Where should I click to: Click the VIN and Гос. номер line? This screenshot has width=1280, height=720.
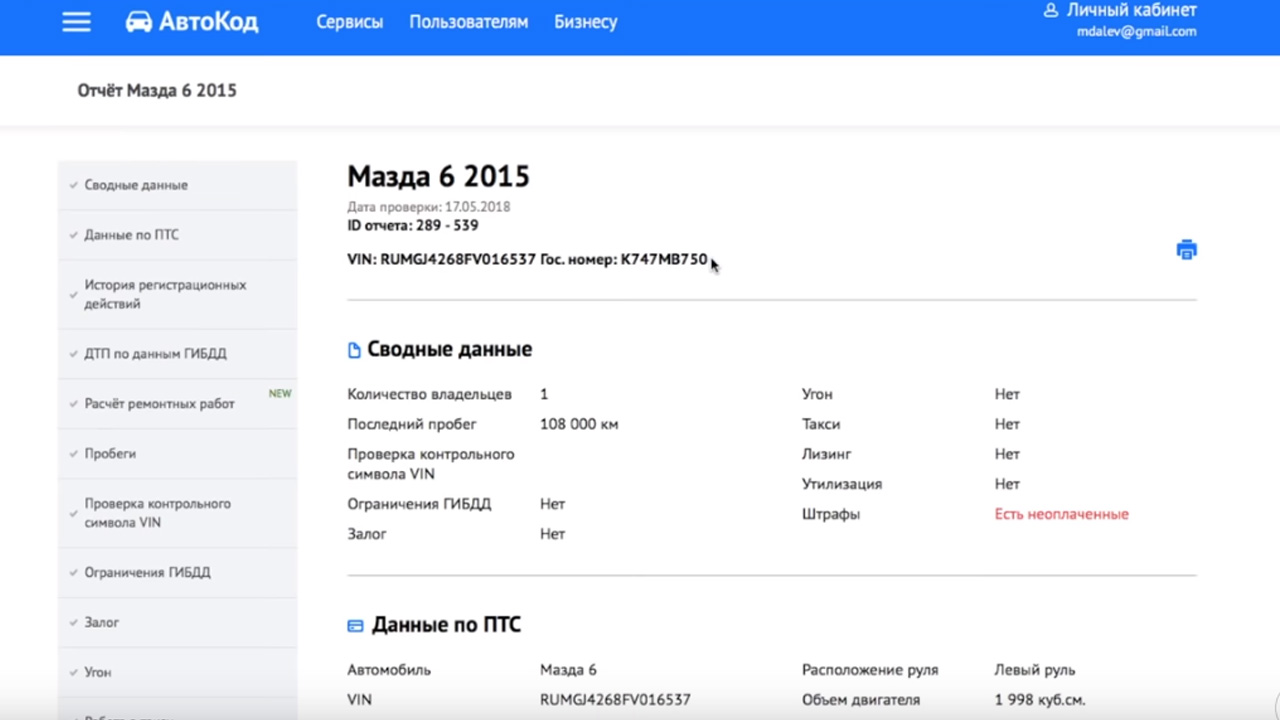[527, 259]
